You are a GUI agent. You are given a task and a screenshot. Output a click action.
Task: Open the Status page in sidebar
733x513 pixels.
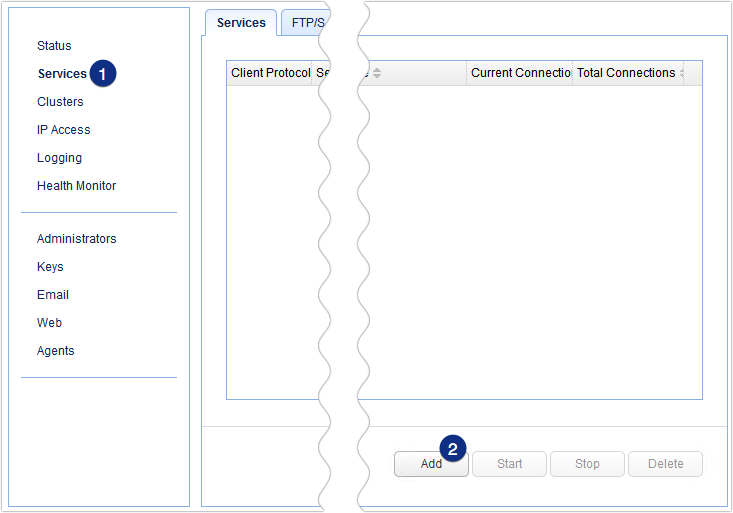pyautogui.click(x=54, y=46)
